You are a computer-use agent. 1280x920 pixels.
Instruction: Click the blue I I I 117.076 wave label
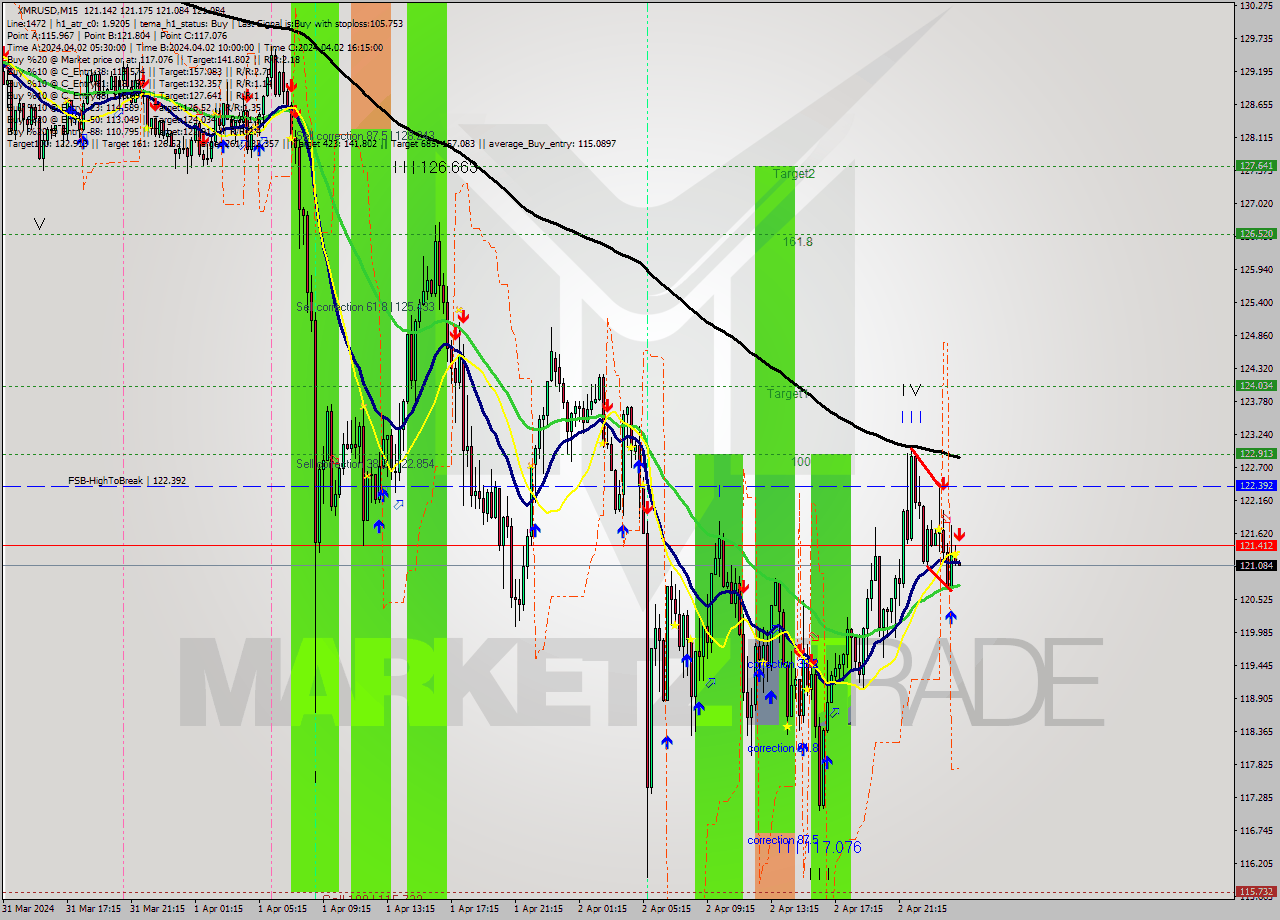(x=822, y=847)
